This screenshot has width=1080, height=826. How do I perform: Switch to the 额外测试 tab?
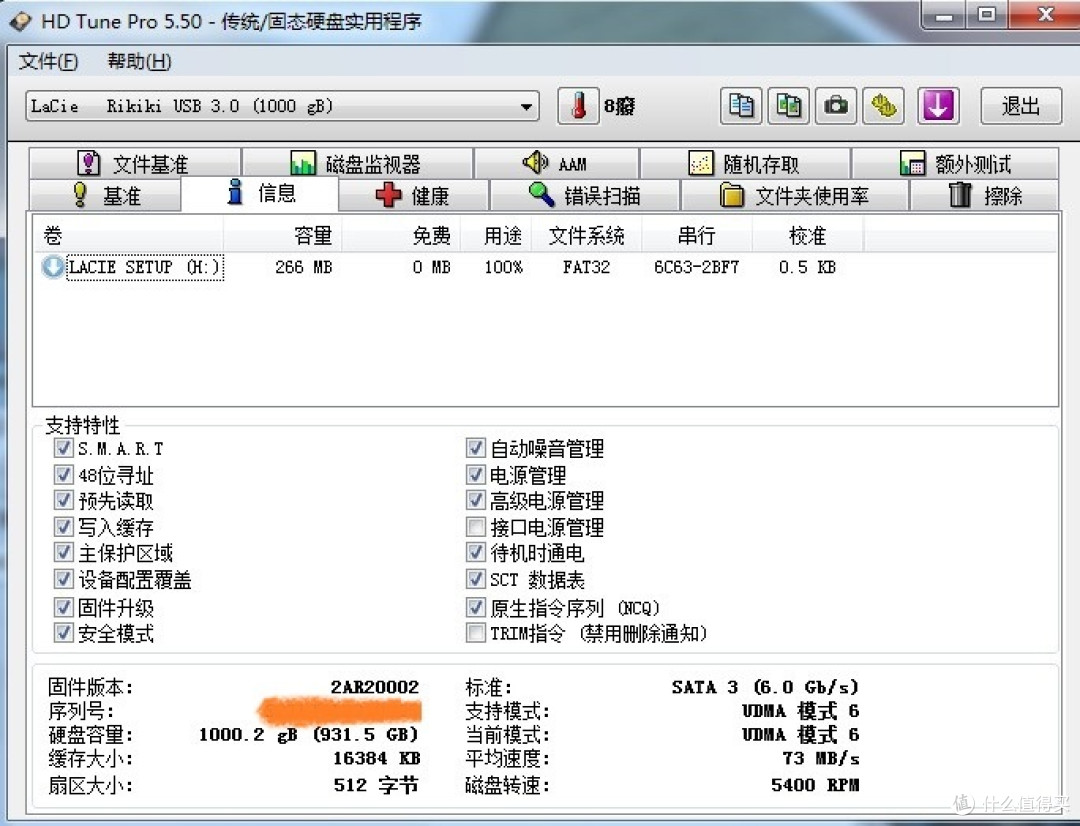pyautogui.click(x=955, y=163)
